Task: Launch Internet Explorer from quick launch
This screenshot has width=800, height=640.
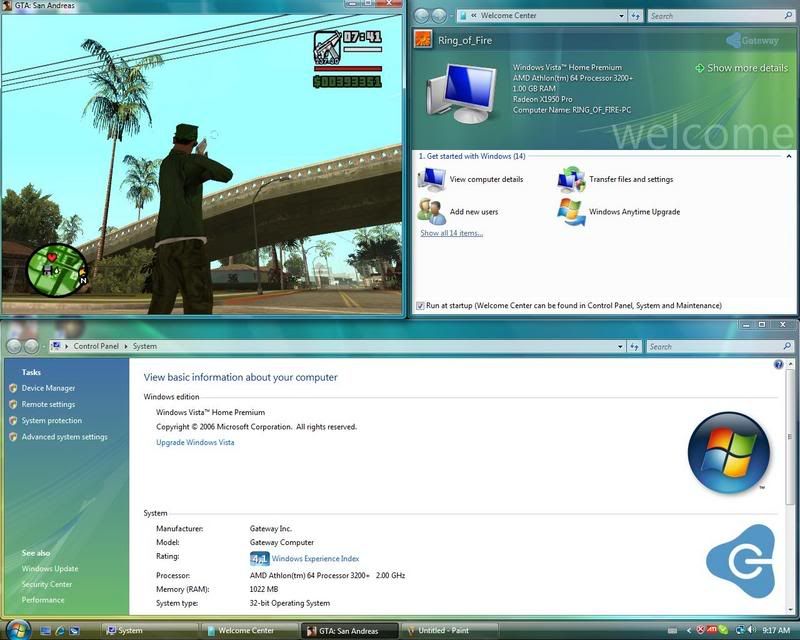Action: pos(60,631)
